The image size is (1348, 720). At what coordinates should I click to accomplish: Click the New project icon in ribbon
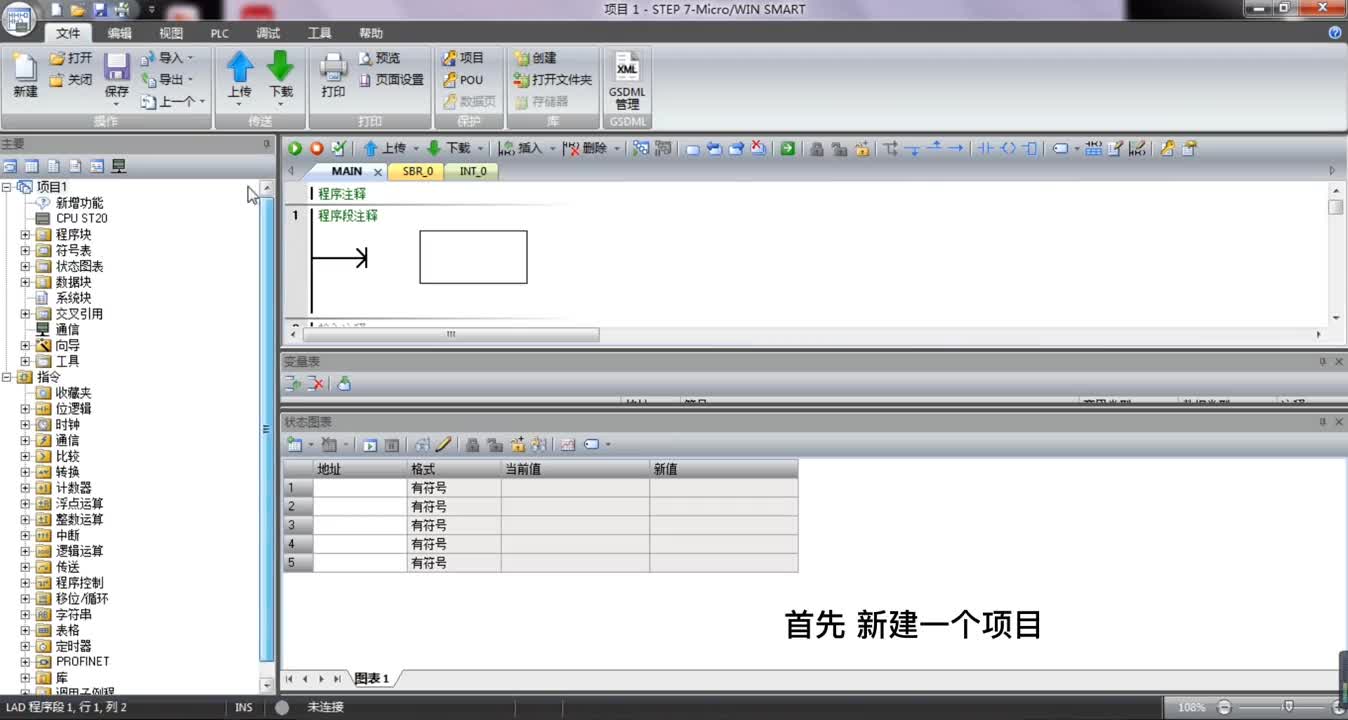(x=25, y=68)
